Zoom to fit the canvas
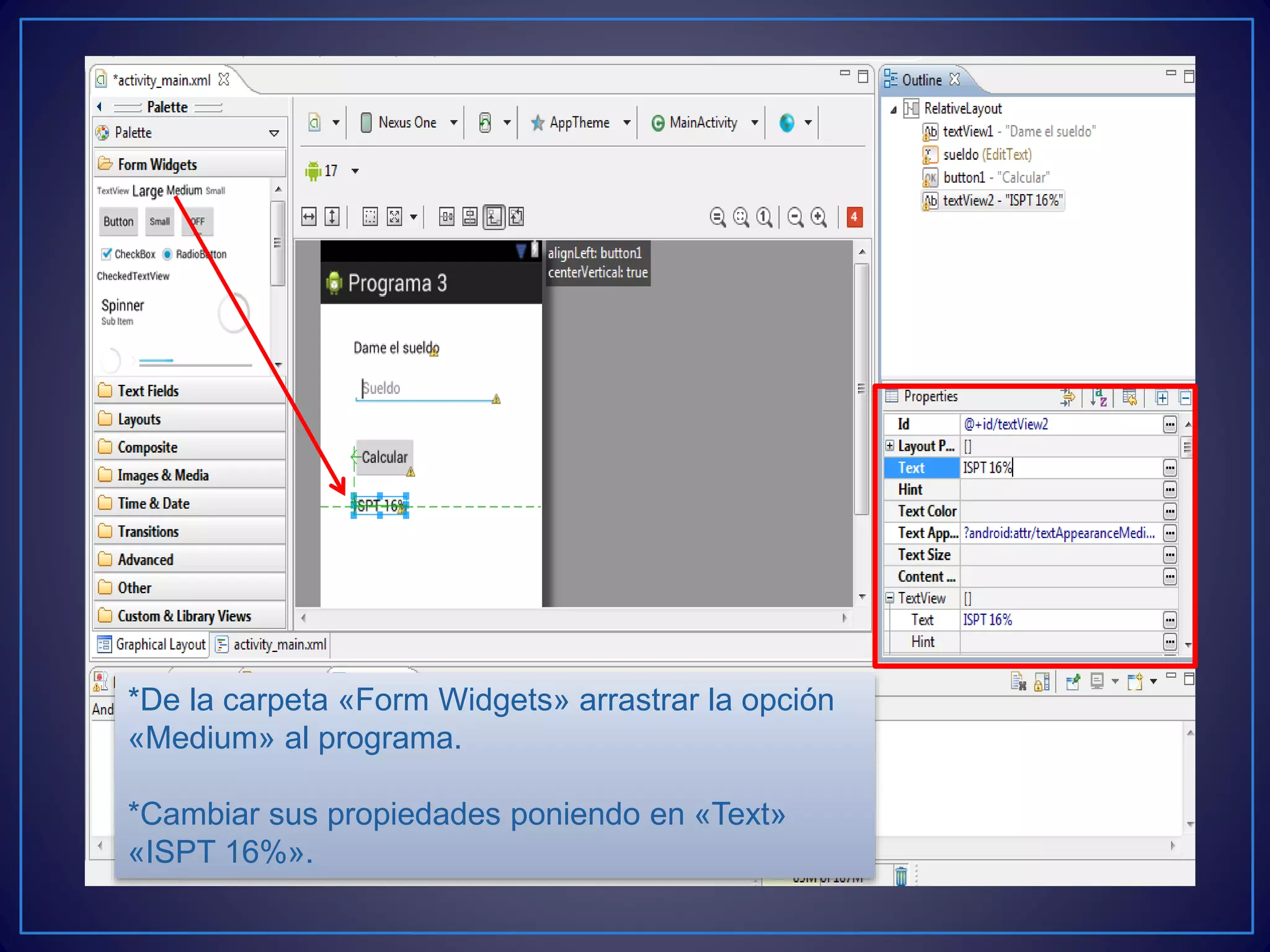The height and width of the screenshot is (952, 1270). [741, 217]
